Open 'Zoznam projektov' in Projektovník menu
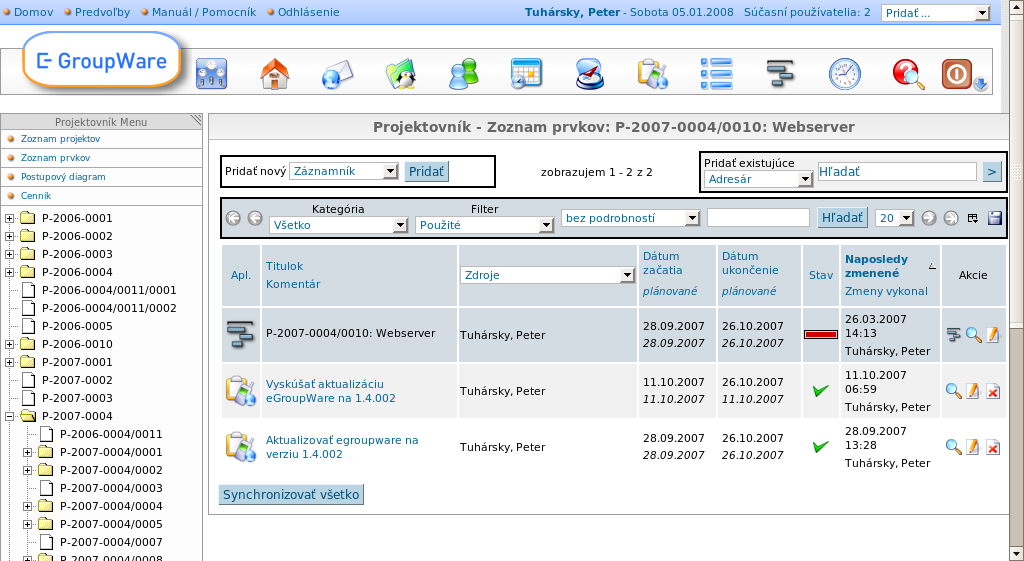The height and width of the screenshot is (561, 1024). coord(60,139)
